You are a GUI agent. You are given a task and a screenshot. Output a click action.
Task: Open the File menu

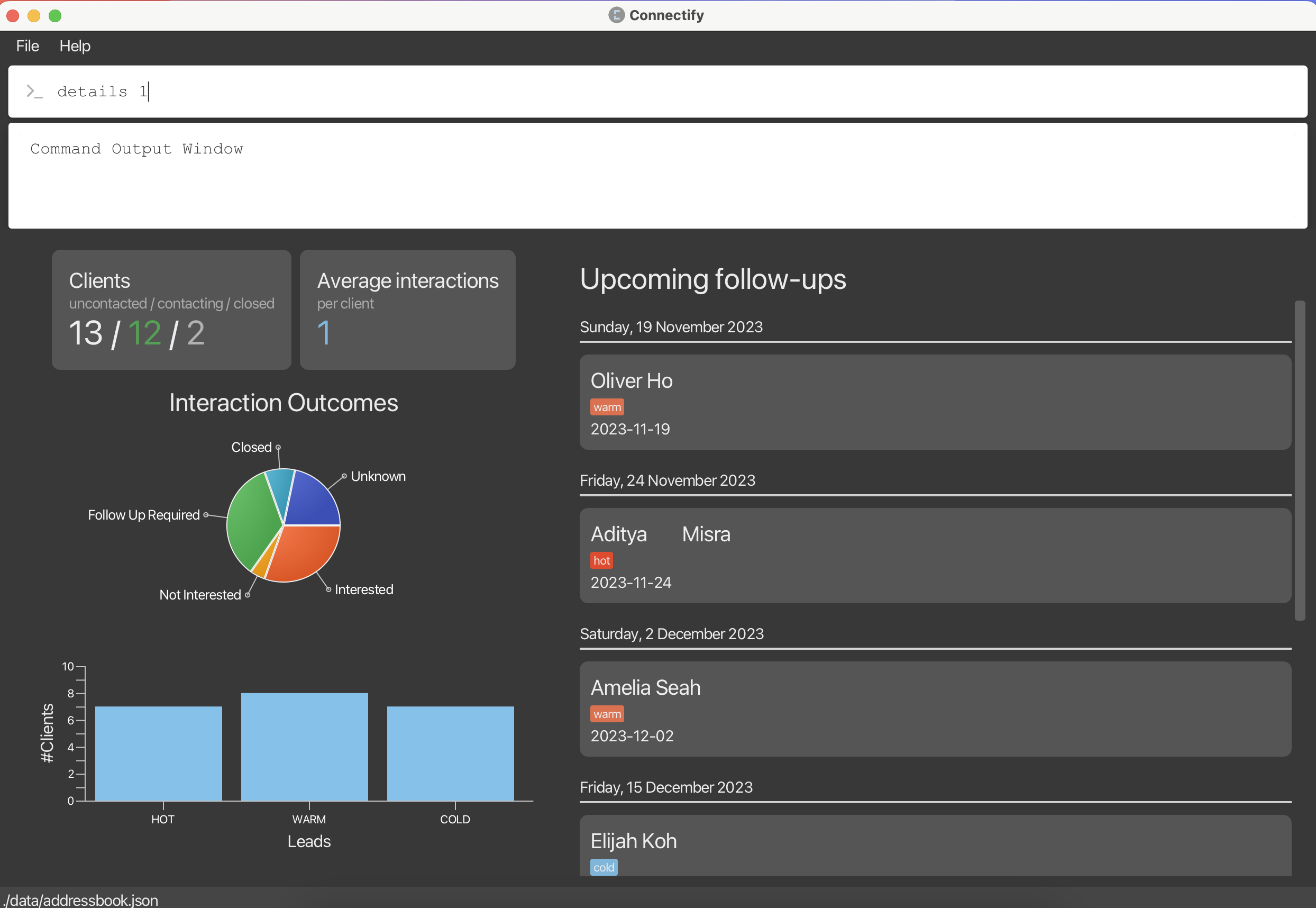[x=28, y=46]
